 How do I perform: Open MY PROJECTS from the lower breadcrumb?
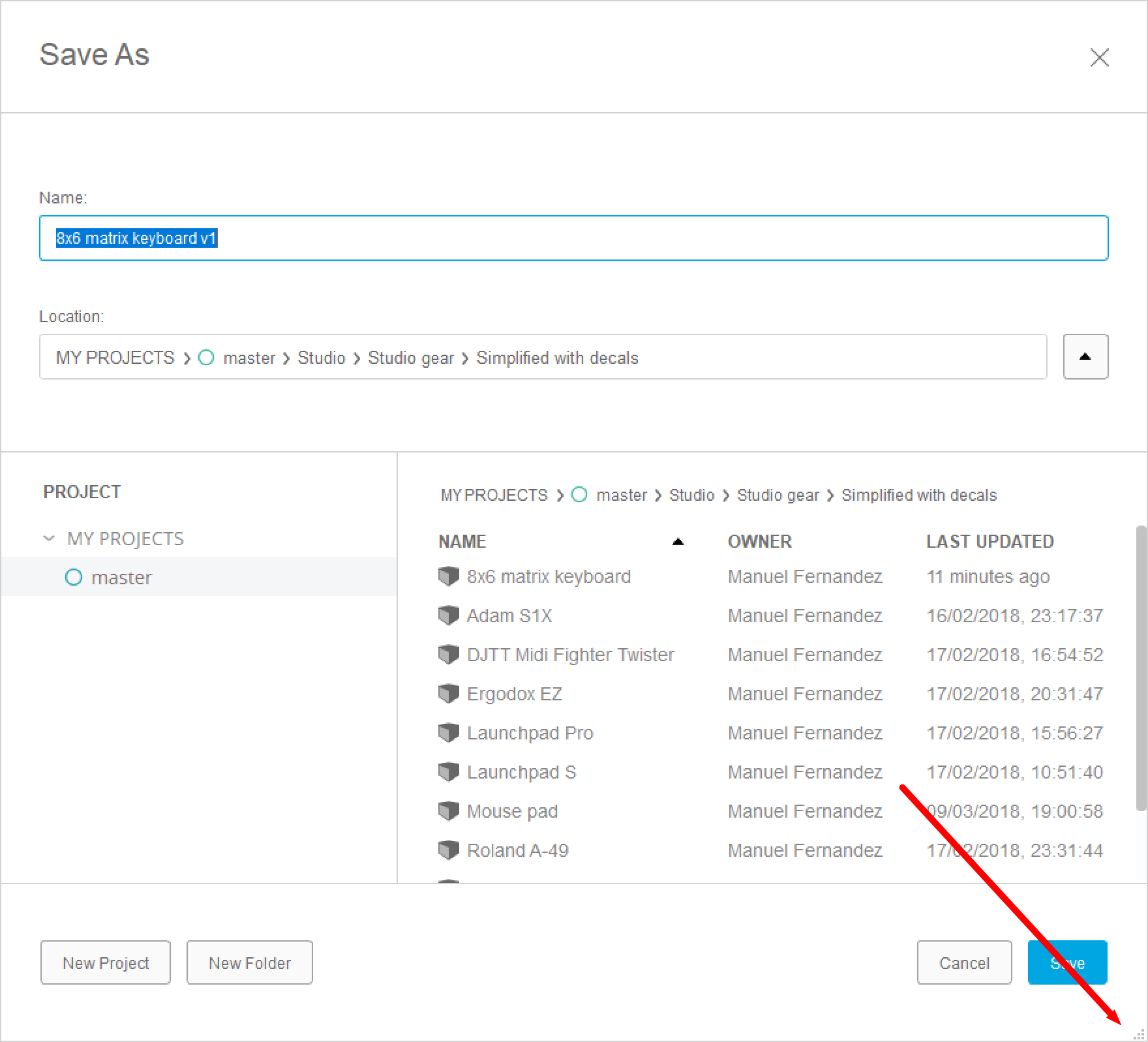494,495
